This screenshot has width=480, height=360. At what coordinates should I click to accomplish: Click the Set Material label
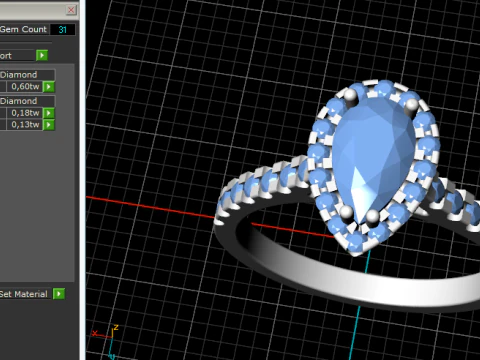[24, 294]
